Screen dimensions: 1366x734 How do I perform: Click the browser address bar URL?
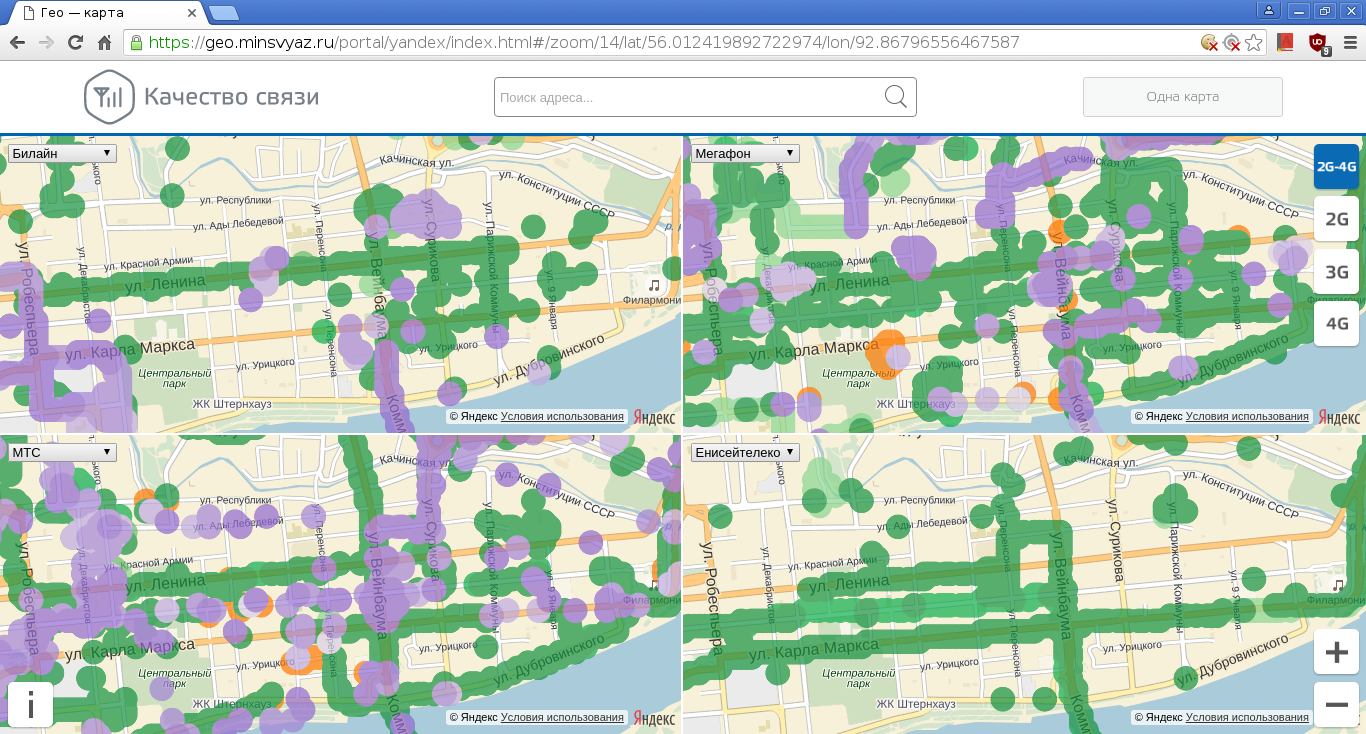[x=584, y=42]
